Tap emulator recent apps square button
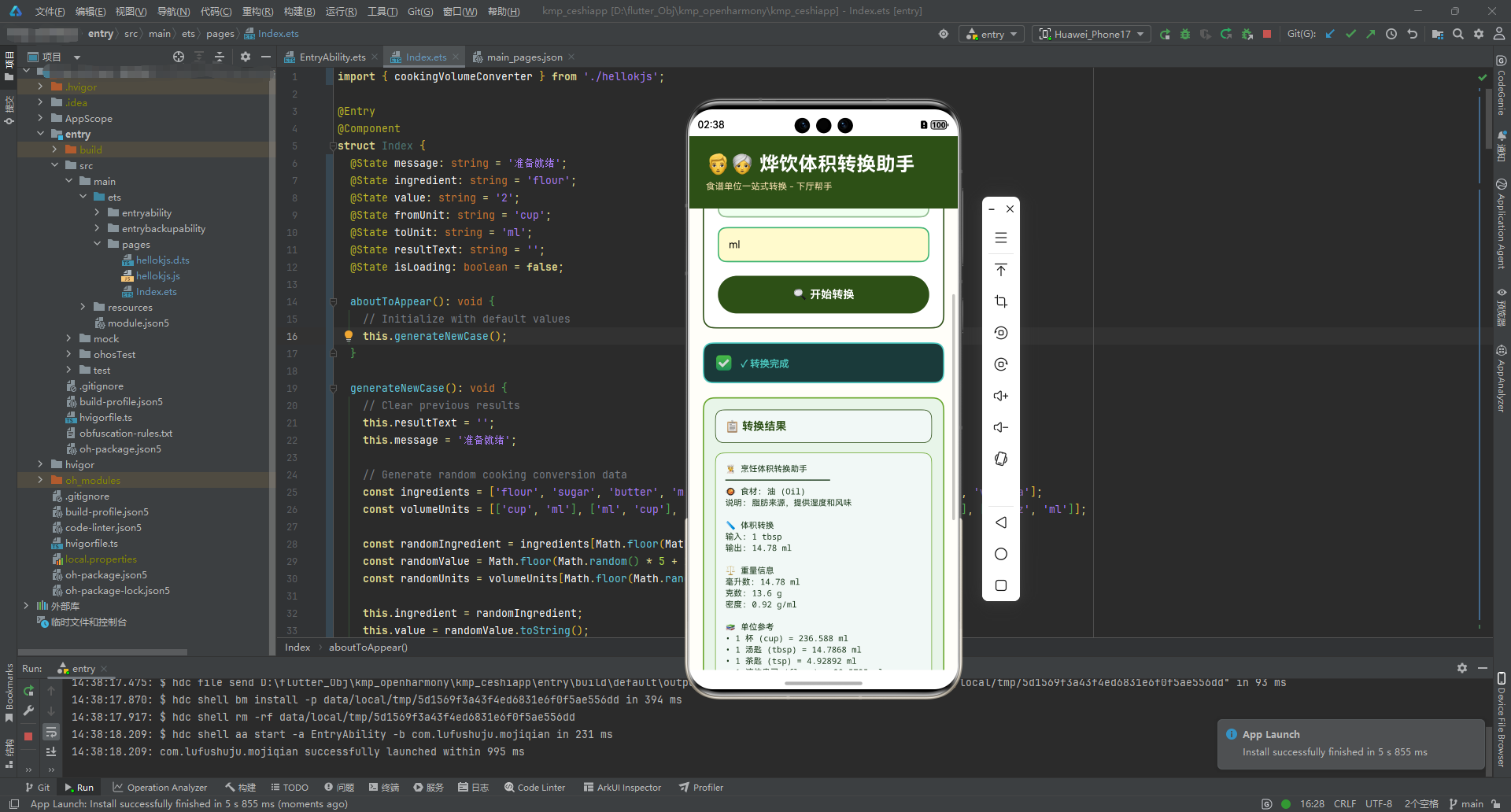The image size is (1511, 812). [x=1001, y=585]
